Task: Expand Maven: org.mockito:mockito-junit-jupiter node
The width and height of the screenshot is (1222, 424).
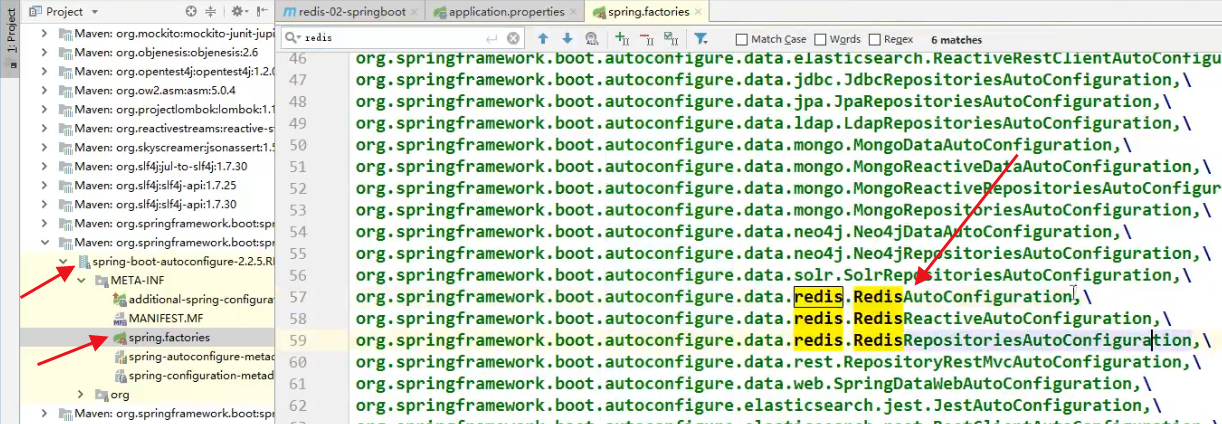Action: tap(45, 33)
